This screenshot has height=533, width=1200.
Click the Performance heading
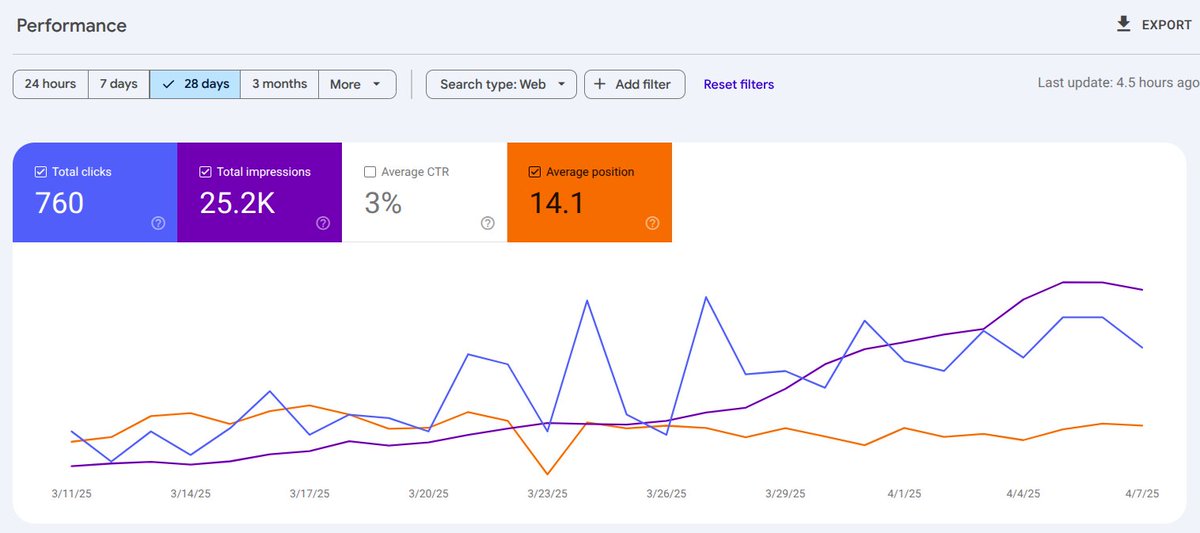coord(71,25)
